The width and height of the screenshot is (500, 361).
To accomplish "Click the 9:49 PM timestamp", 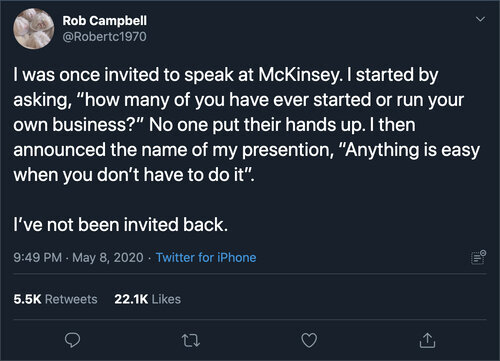I will [37, 258].
